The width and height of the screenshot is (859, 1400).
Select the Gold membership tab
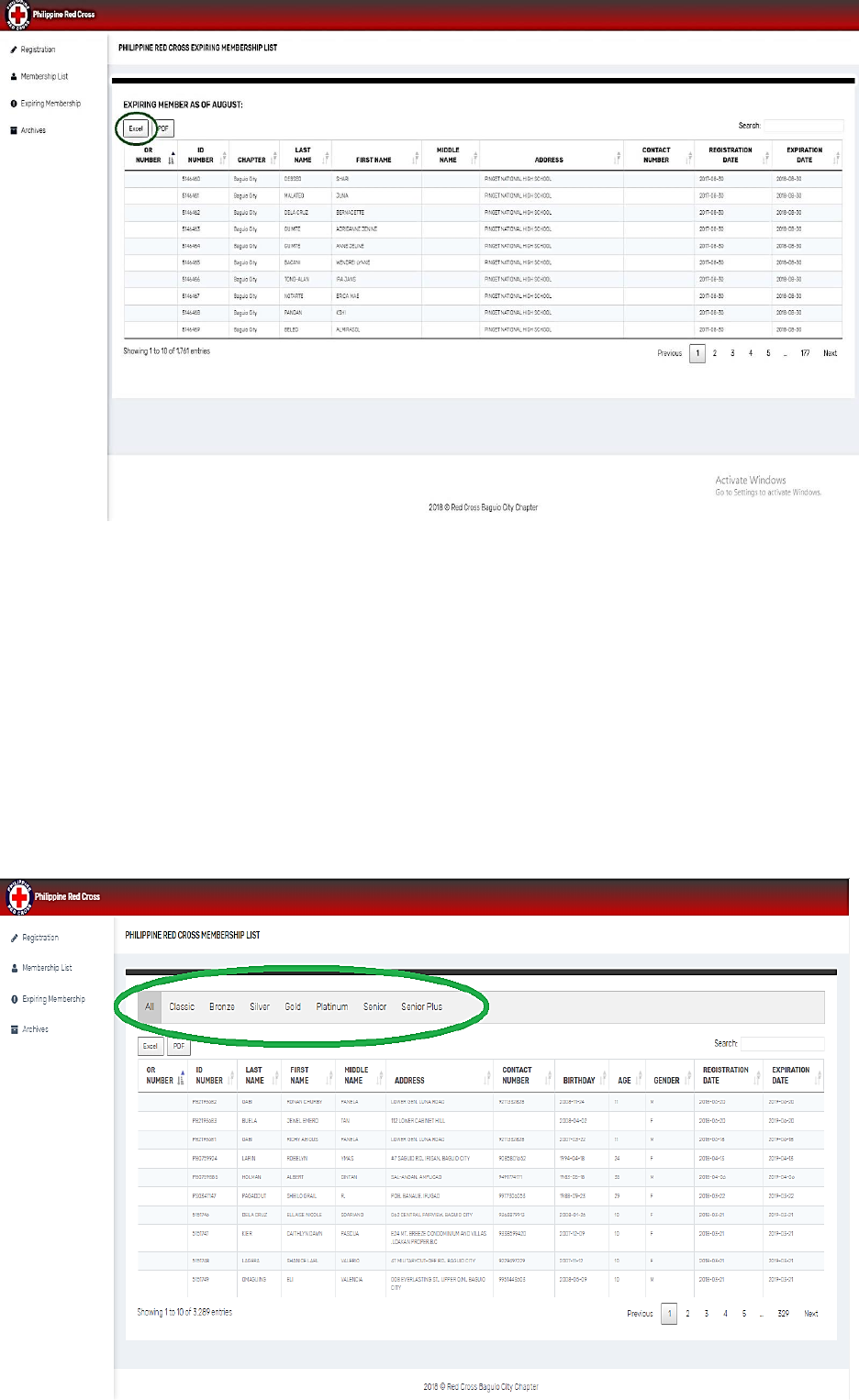[293, 1006]
